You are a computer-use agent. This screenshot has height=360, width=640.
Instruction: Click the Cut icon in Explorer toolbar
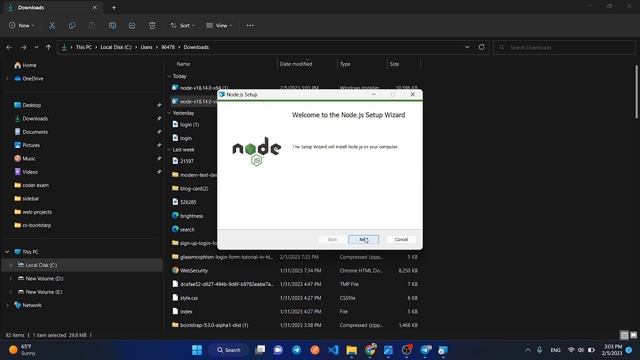pyautogui.click(x=52, y=26)
